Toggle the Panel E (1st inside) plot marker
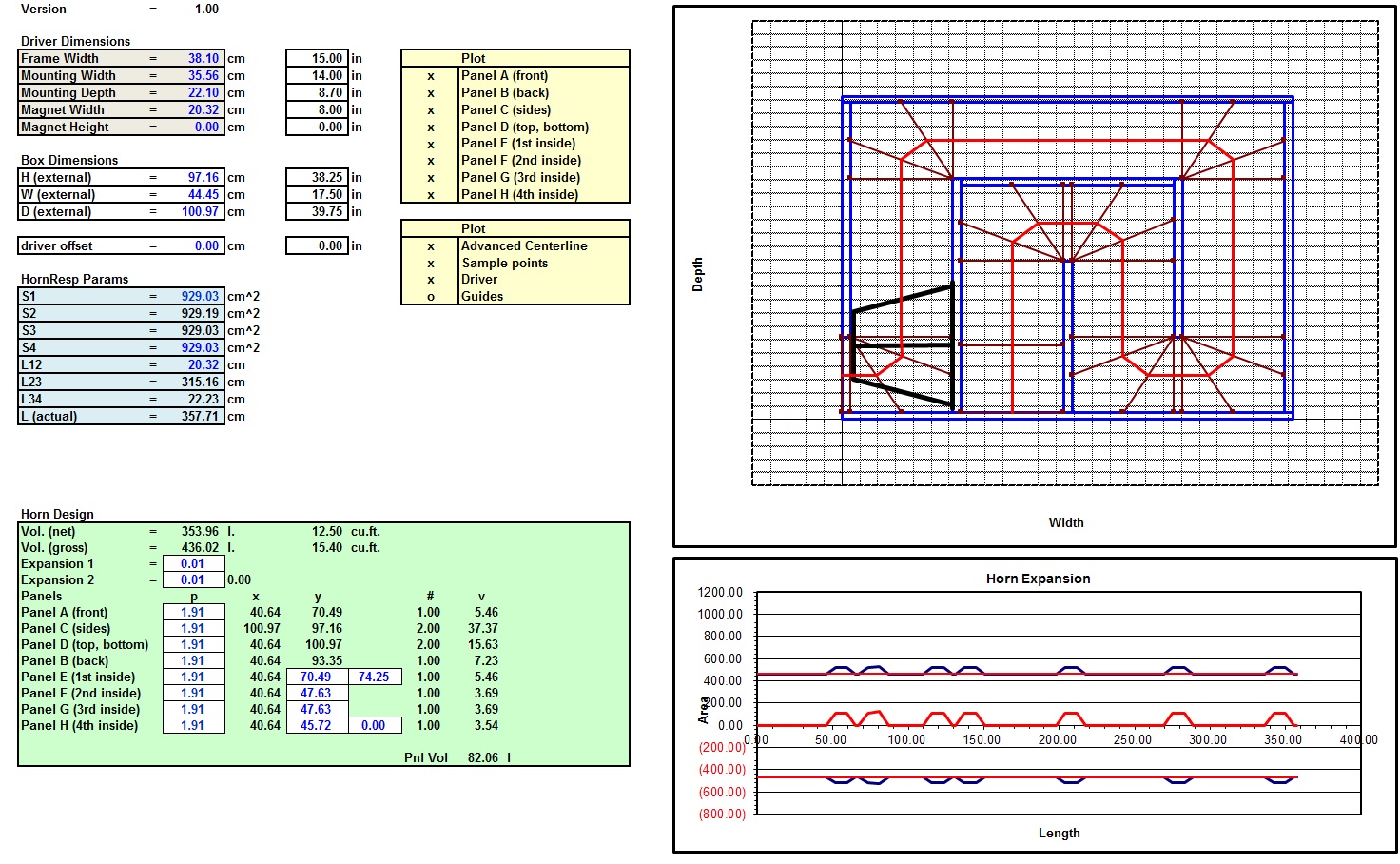 coord(430,144)
